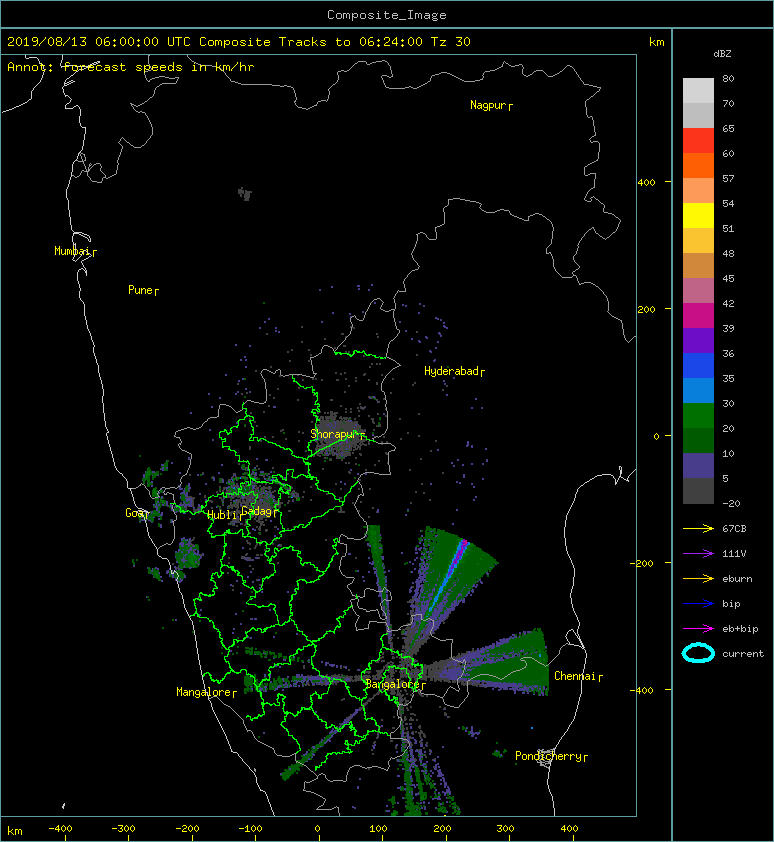774x842 pixels.
Task: Click the Gadag city label
Action: click(x=257, y=511)
